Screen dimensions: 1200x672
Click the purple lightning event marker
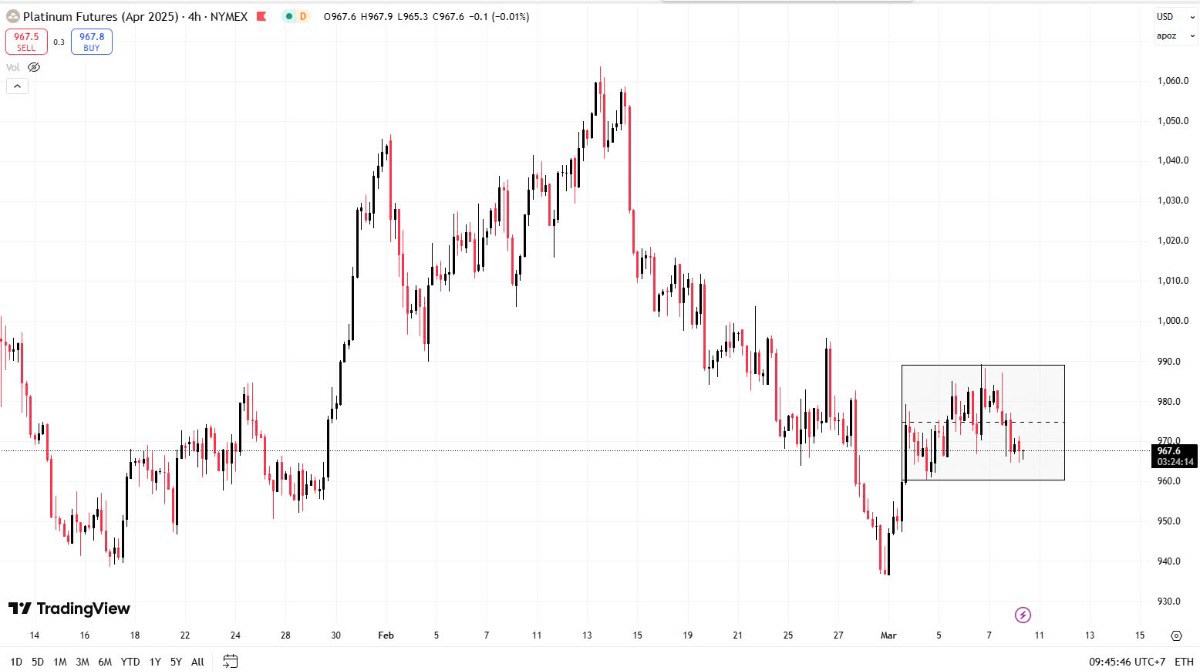pos(1022,614)
